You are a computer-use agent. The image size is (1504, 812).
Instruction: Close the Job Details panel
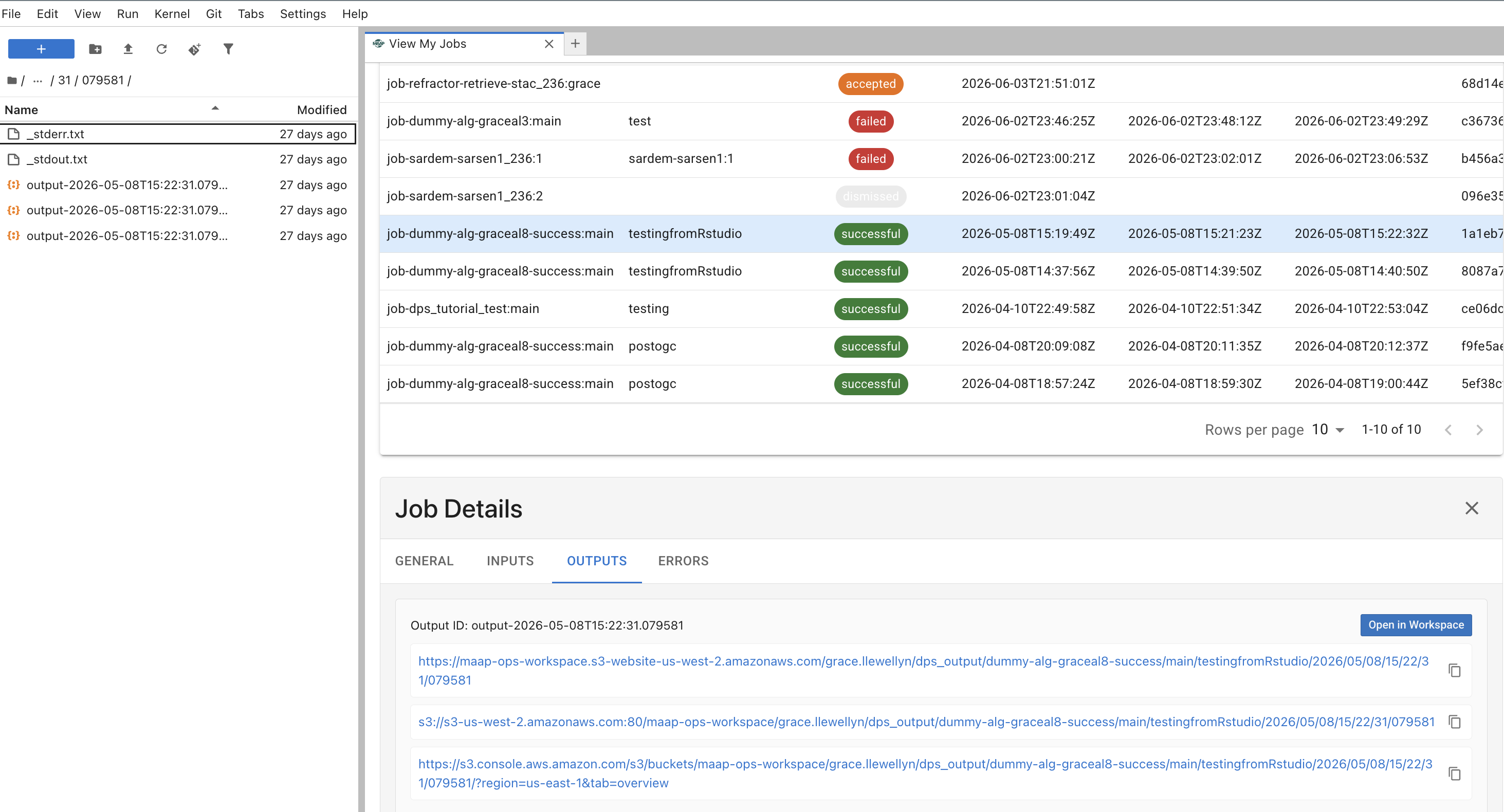click(1471, 508)
